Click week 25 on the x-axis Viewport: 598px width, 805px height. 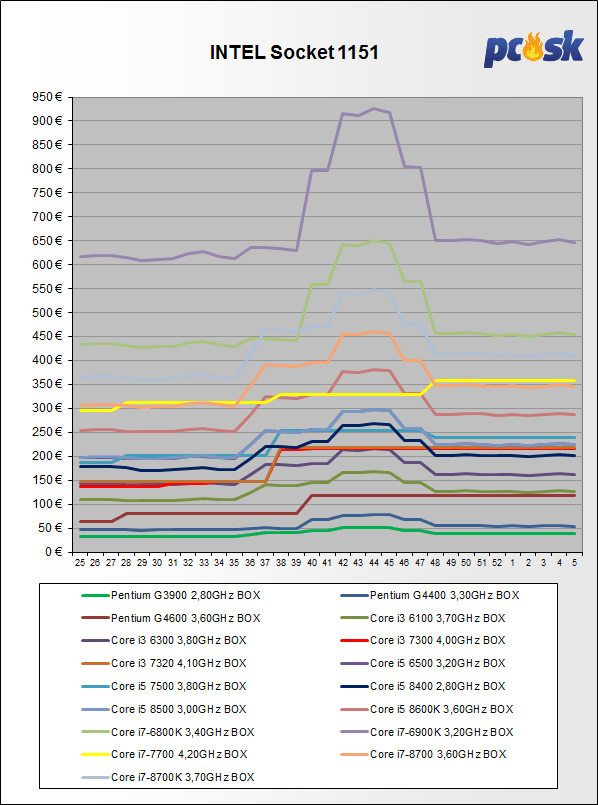pyautogui.click(x=80, y=563)
